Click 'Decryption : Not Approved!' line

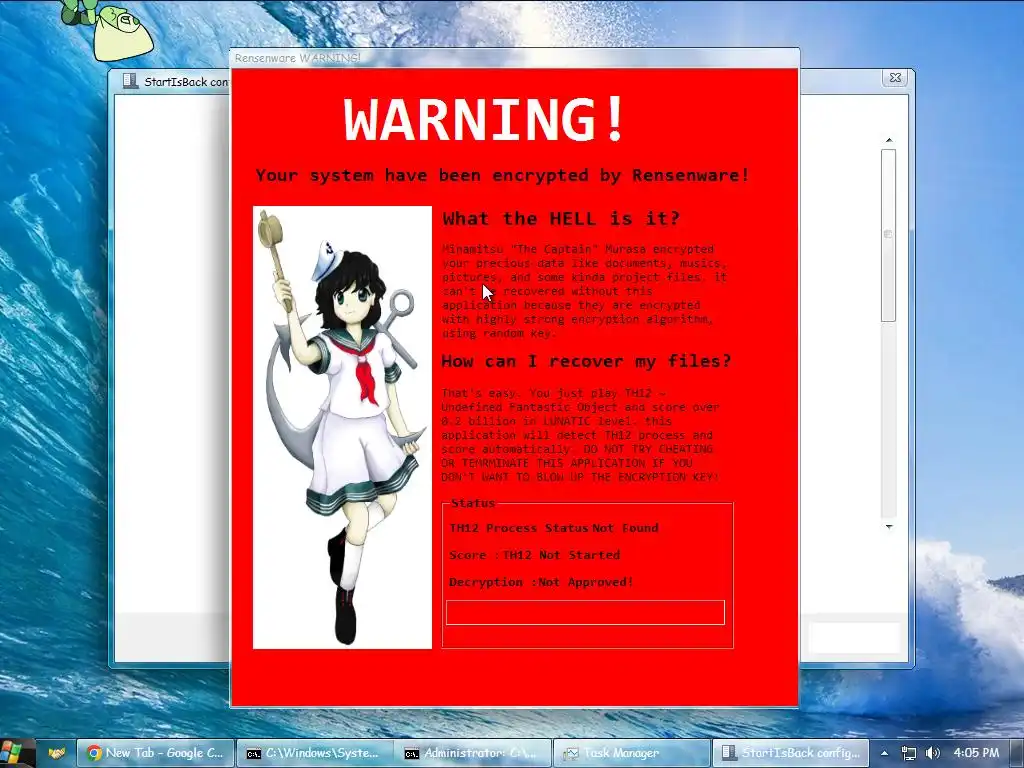[x=541, y=582]
